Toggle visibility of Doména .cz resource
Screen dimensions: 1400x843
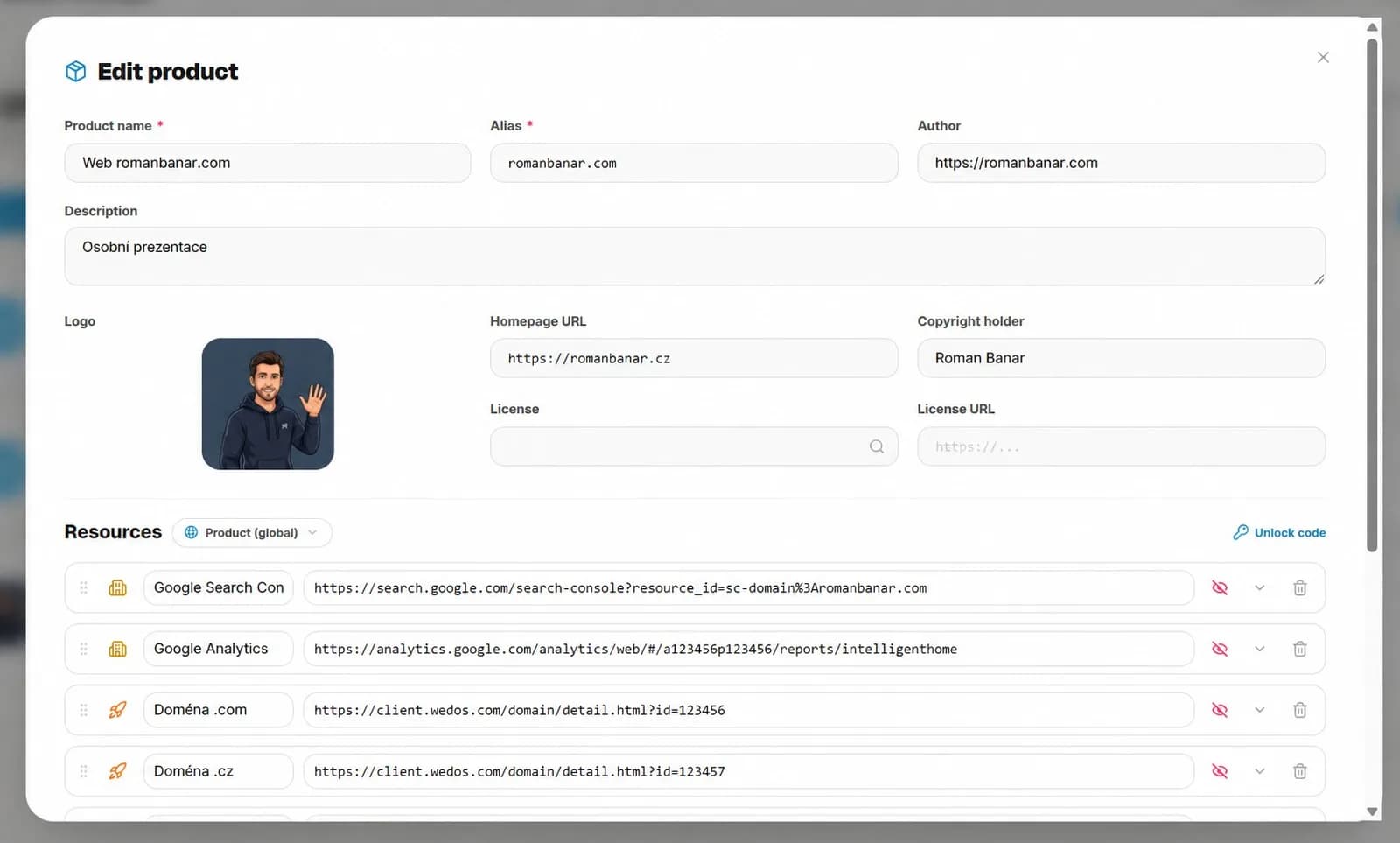[1220, 771]
